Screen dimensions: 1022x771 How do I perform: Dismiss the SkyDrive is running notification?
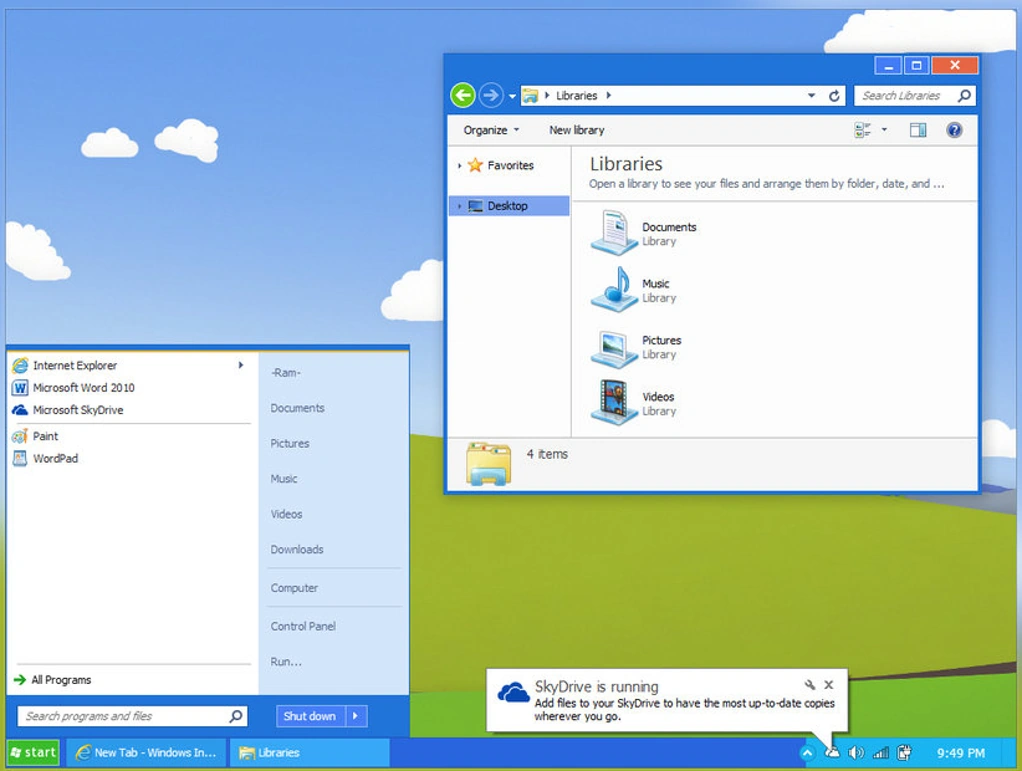(x=828, y=685)
